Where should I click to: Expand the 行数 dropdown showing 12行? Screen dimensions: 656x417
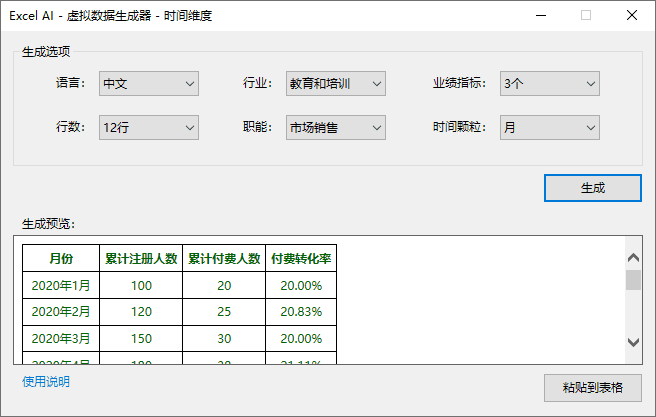click(149, 128)
